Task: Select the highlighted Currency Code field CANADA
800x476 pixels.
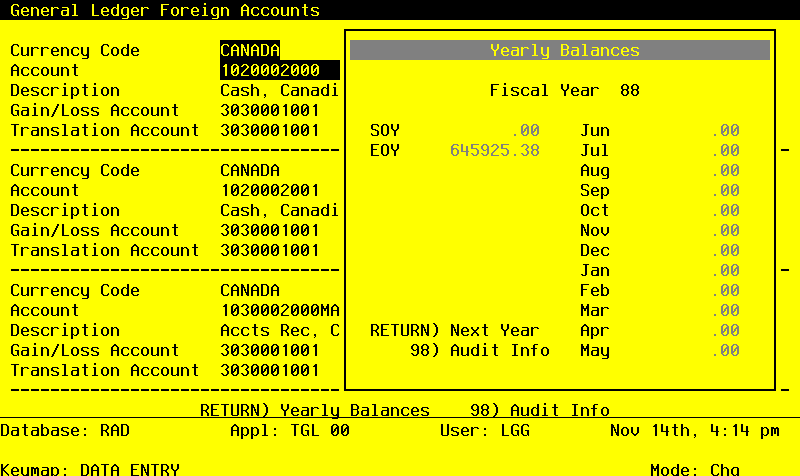Action: point(250,51)
